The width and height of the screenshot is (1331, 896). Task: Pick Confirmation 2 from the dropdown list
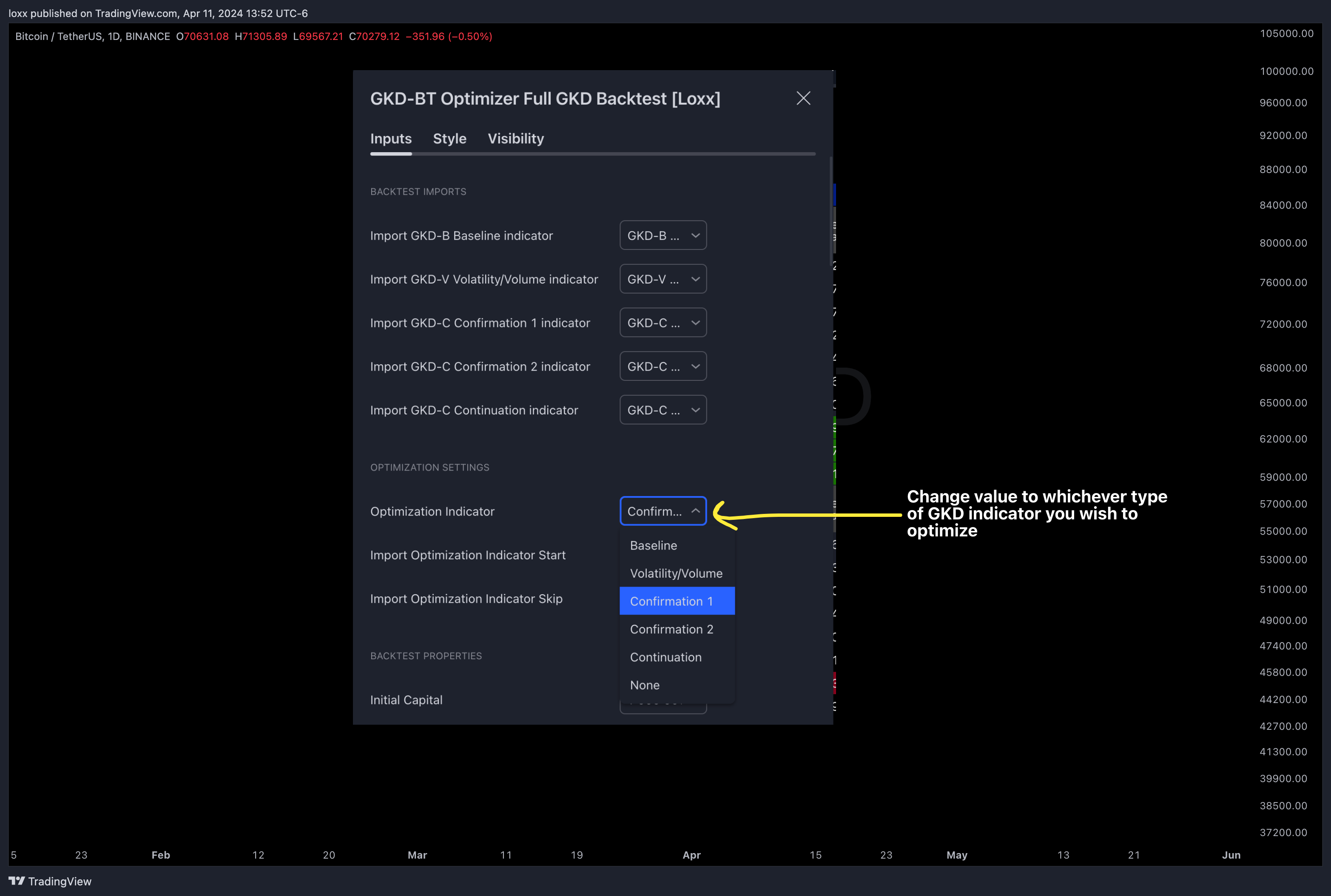coord(677,629)
